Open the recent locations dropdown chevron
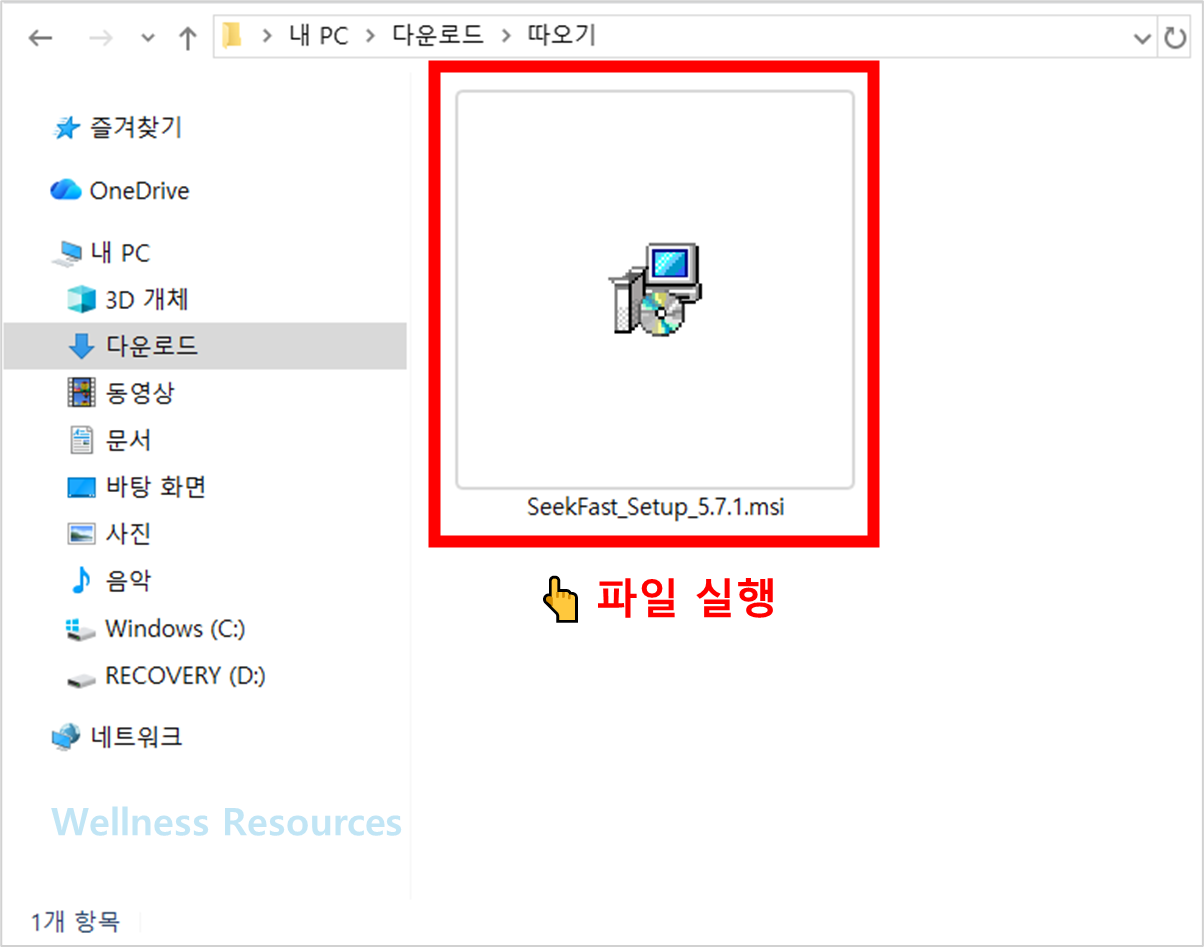Image resolution: width=1204 pixels, height=947 pixels. (148, 39)
